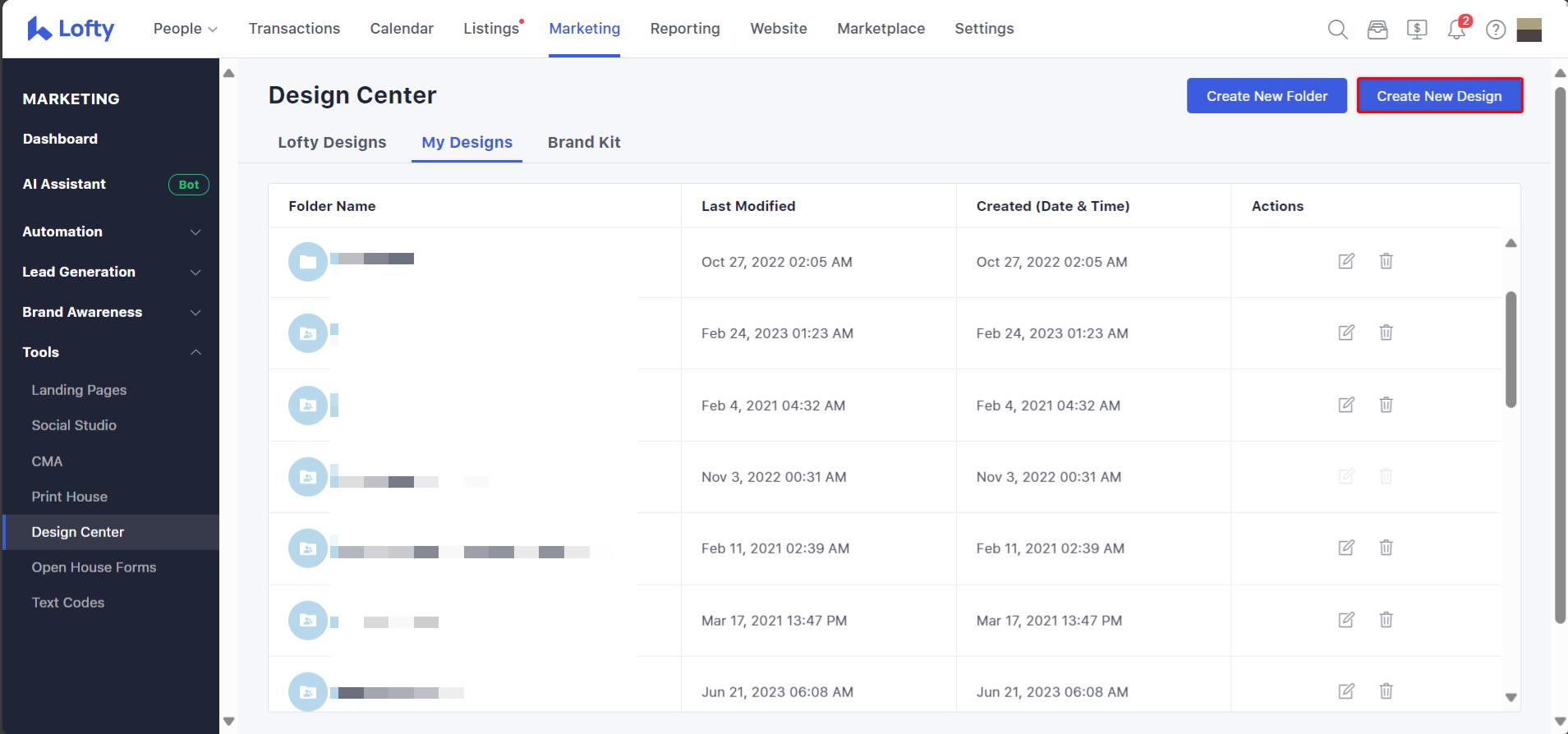Expand the Lead Generation sidebar section
Screen dimensions: 1568x734
[195, 273]
